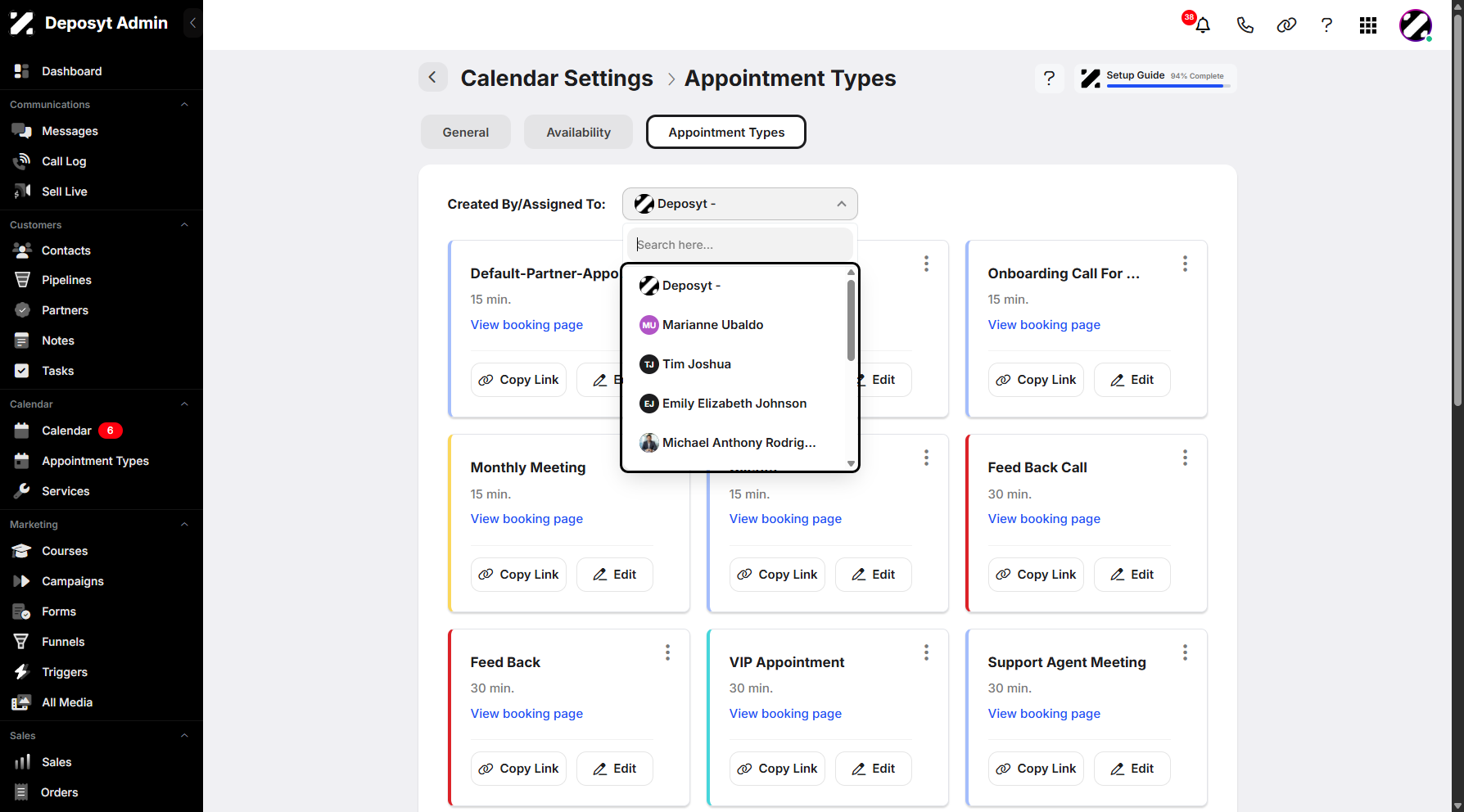The height and width of the screenshot is (812, 1464).
Task: Click the link icon in the top bar
Action: click(x=1286, y=25)
